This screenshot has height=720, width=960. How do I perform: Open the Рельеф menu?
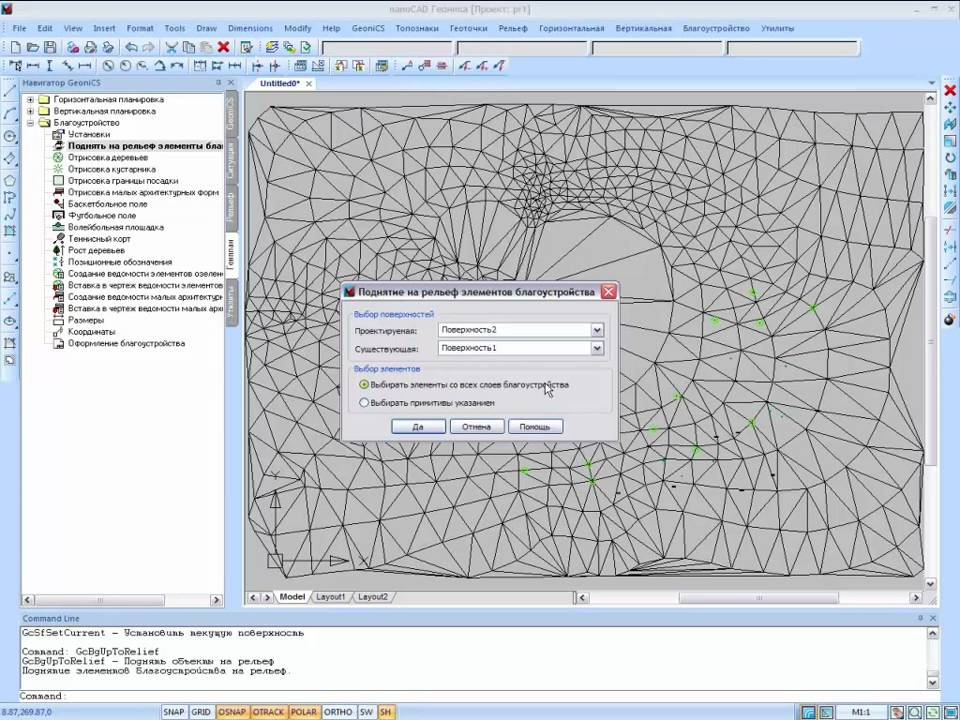512,28
